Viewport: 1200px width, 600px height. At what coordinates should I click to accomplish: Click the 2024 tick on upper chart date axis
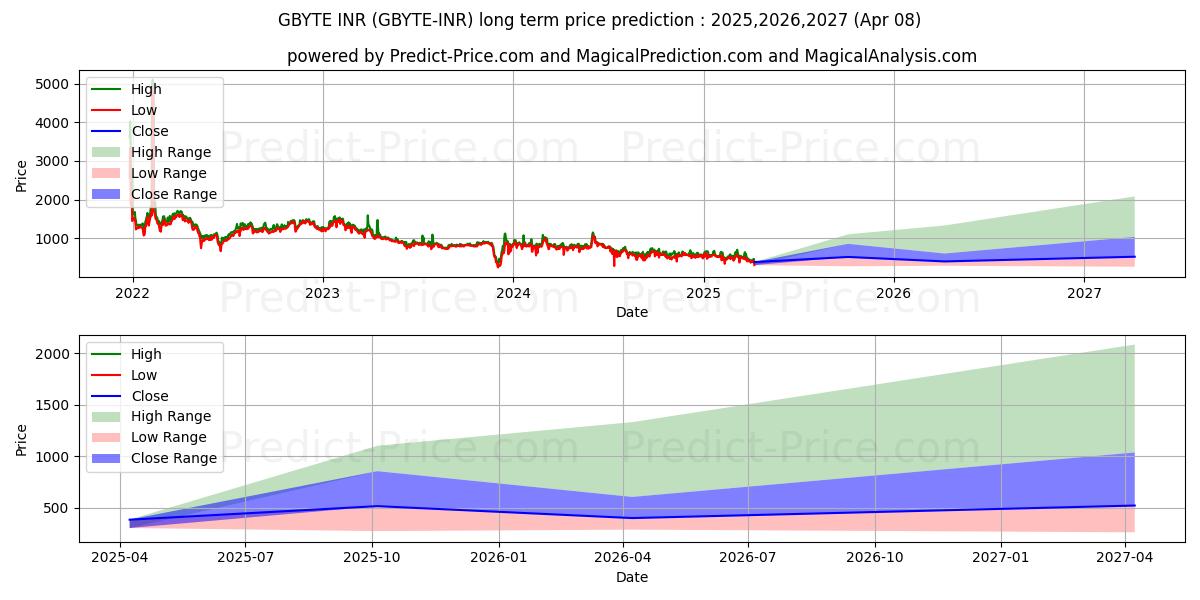point(513,293)
